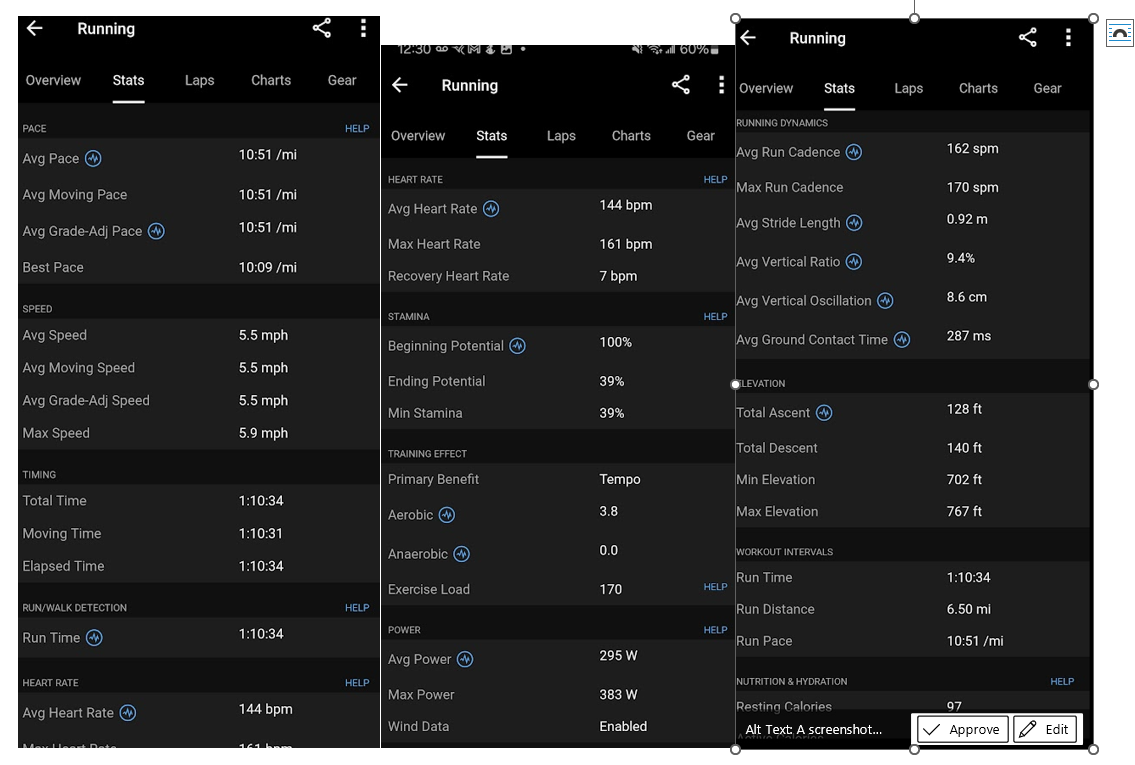The width and height of the screenshot is (1135, 765).
Task: Approve the suggested alt text
Action: pyautogui.click(x=963, y=729)
